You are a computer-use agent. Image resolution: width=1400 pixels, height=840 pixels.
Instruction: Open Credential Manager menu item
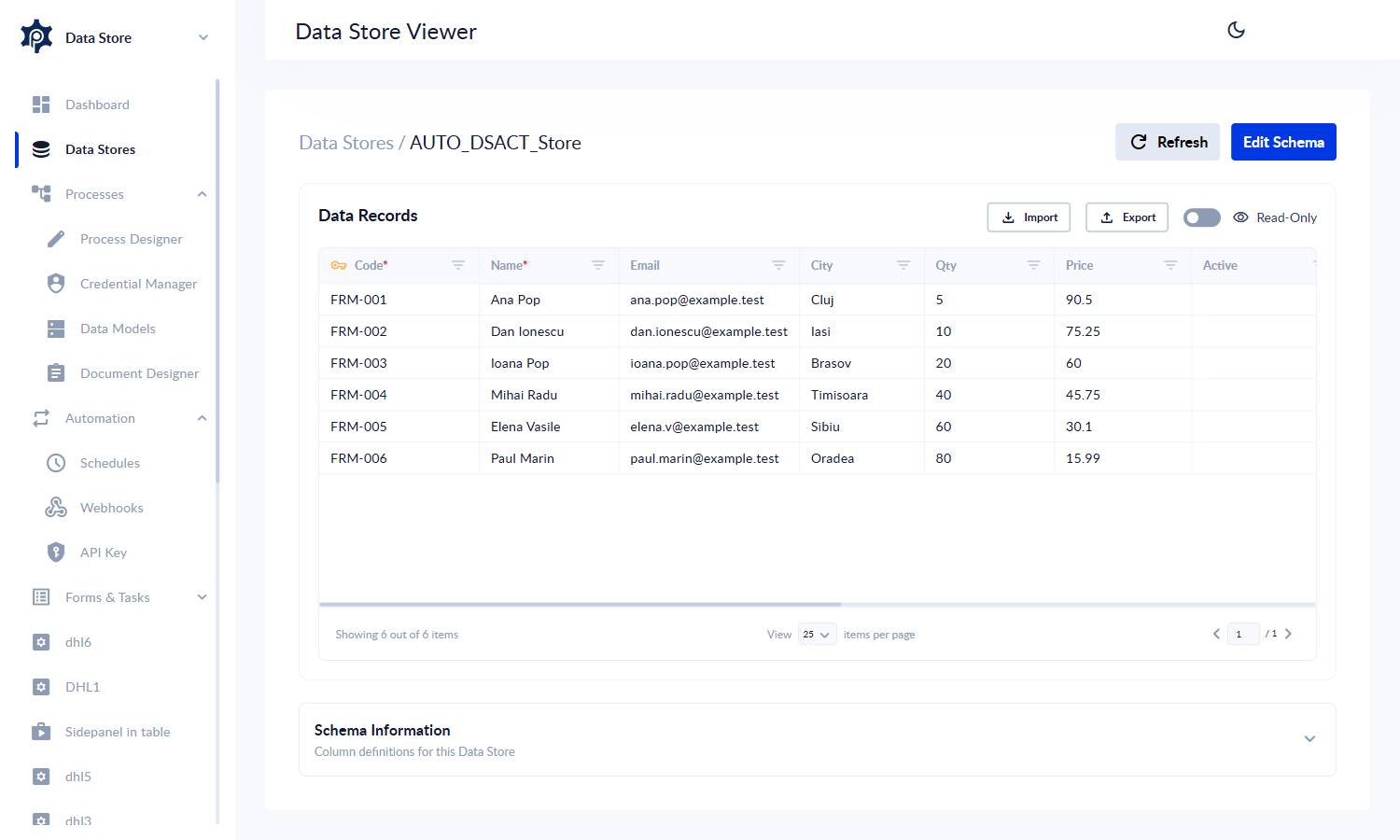[x=138, y=284]
